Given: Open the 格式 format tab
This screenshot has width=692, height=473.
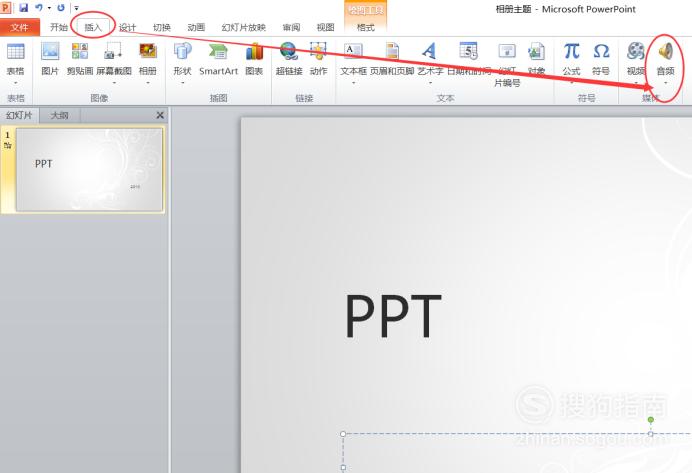Looking at the screenshot, I should click(x=365, y=27).
